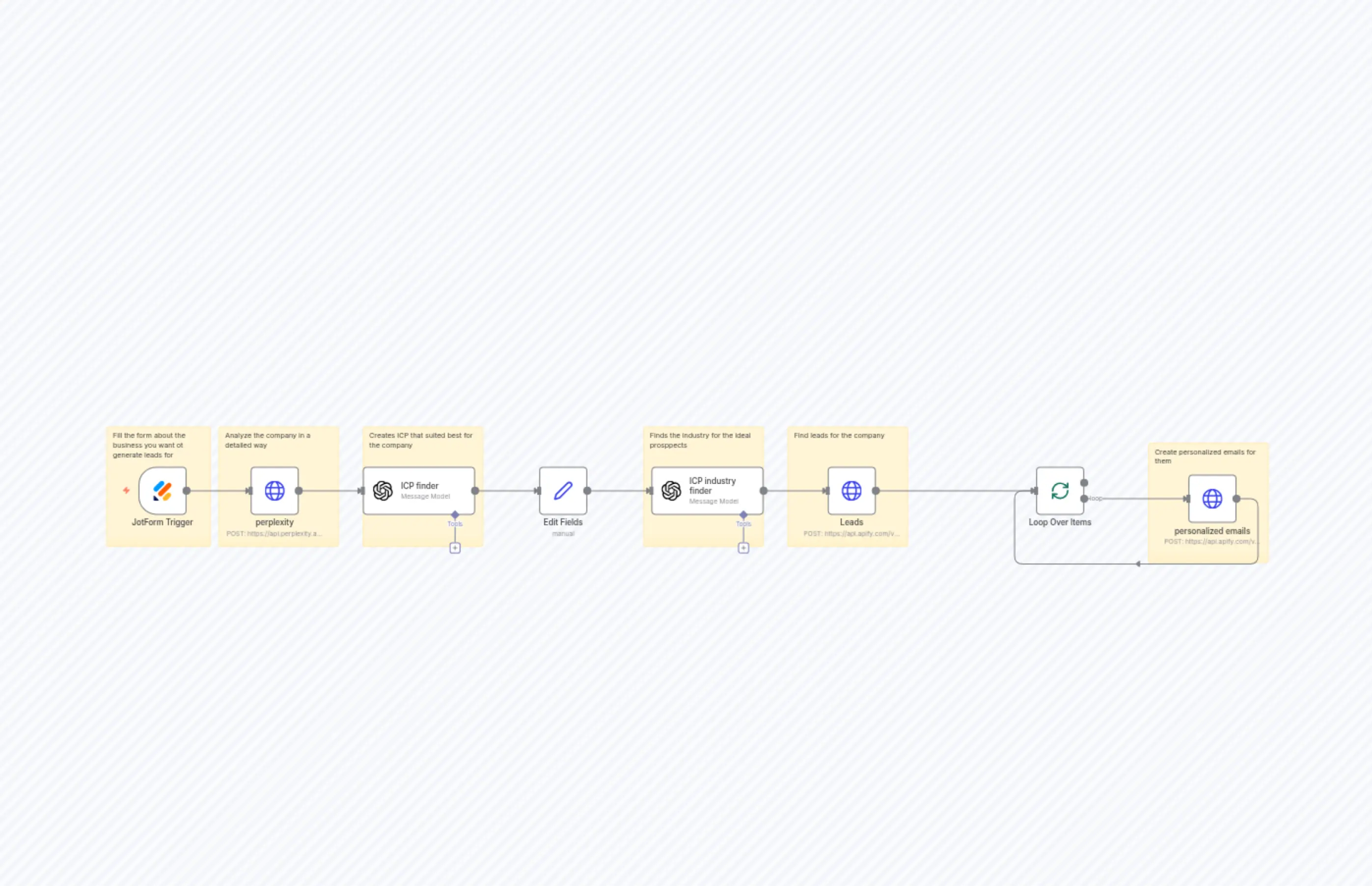The height and width of the screenshot is (886, 1372).
Task: Click the plus button under ICP finder Tools
Action: 455,548
